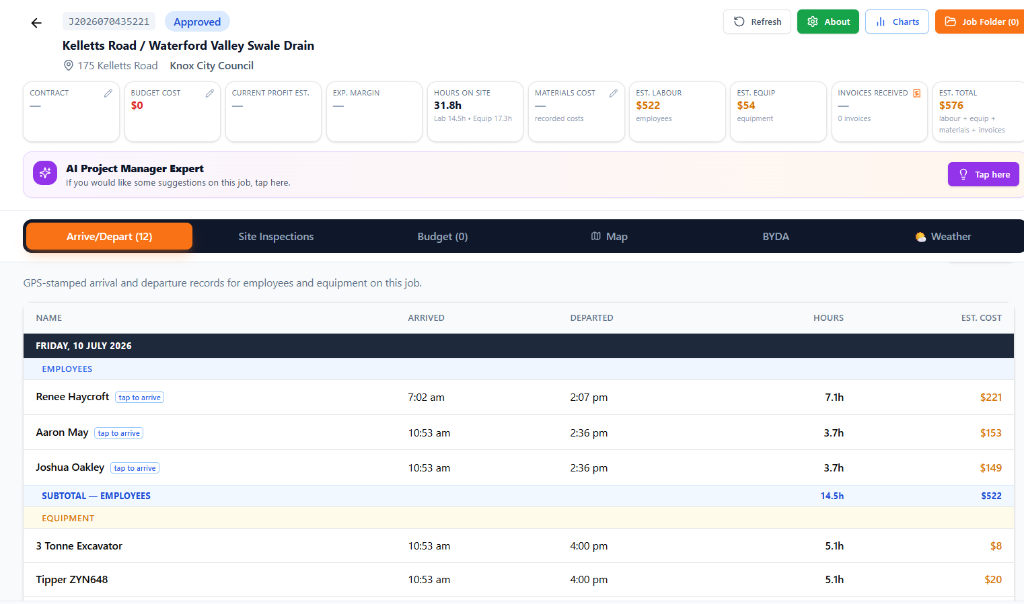Image resolution: width=1024 pixels, height=604 pixels.
Task: Click the Approved status badge
Action: 197,22
